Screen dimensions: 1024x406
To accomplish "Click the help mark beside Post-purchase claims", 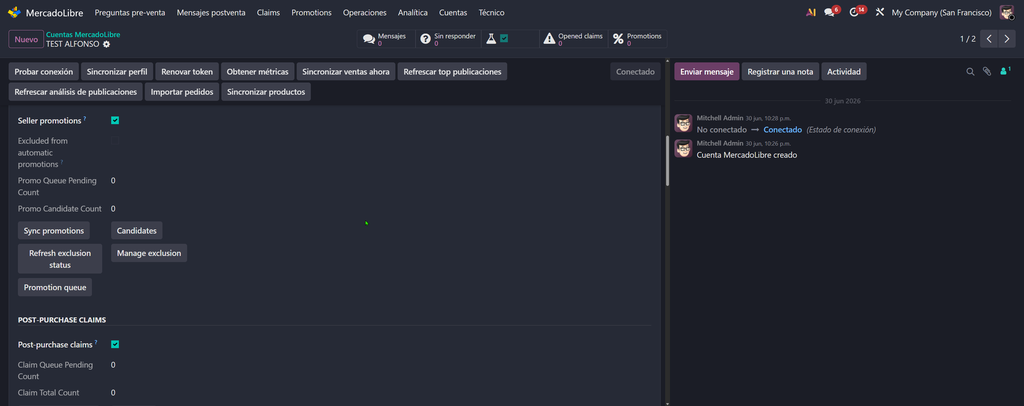I will (x=95, y=343).
